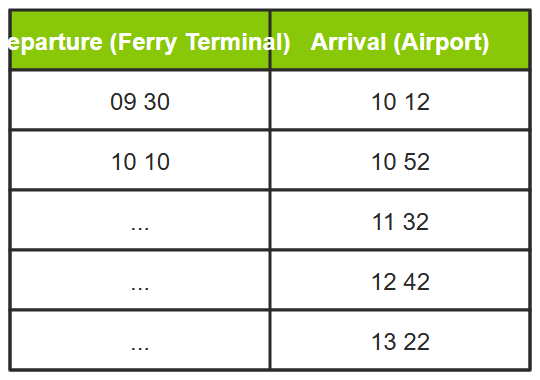540x380 pixels.
Task: Click the minutes 30 in the first departure
Action: click(157, 102)
